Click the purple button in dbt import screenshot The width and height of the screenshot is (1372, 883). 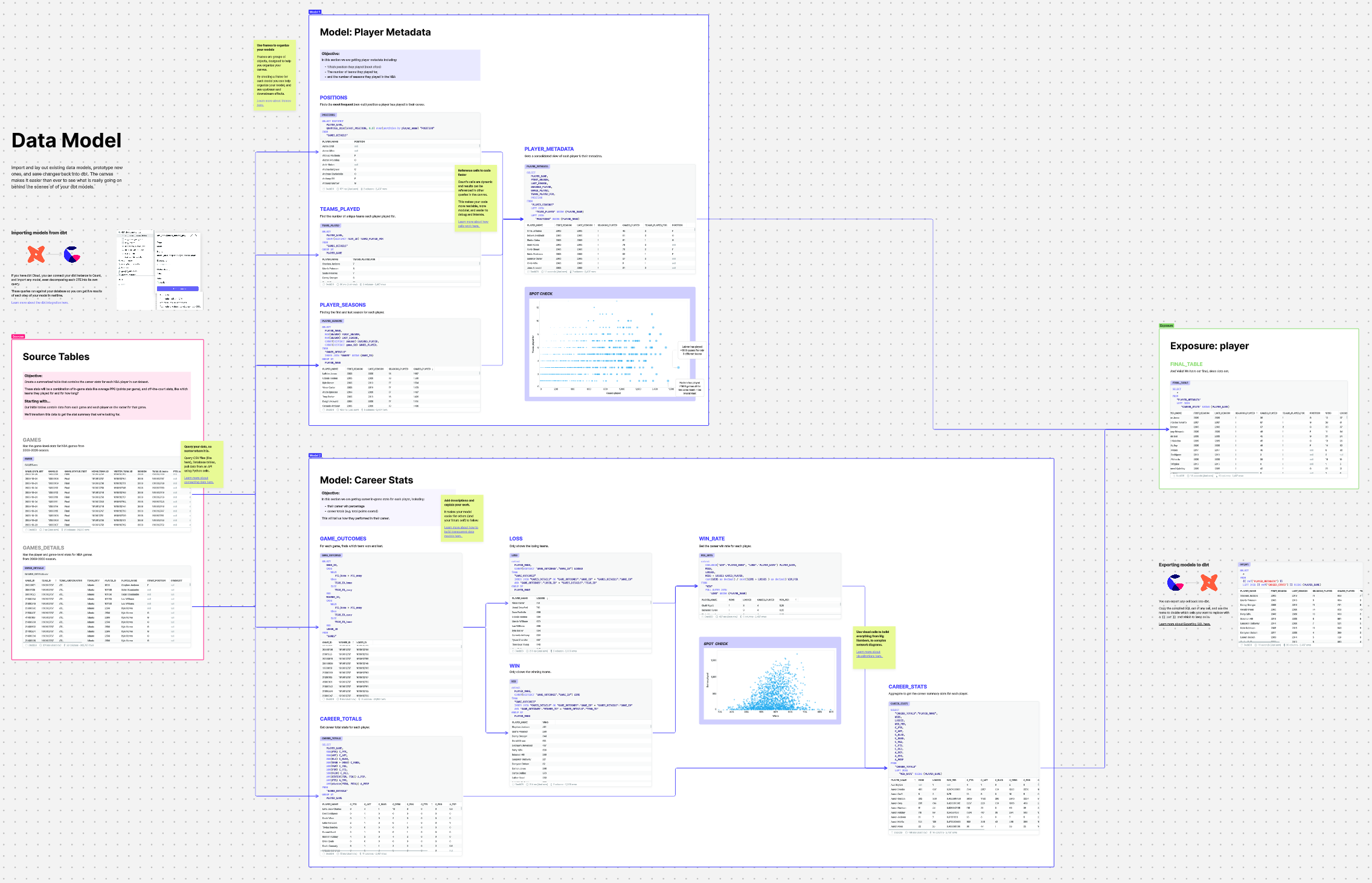(x=178, y=289)
